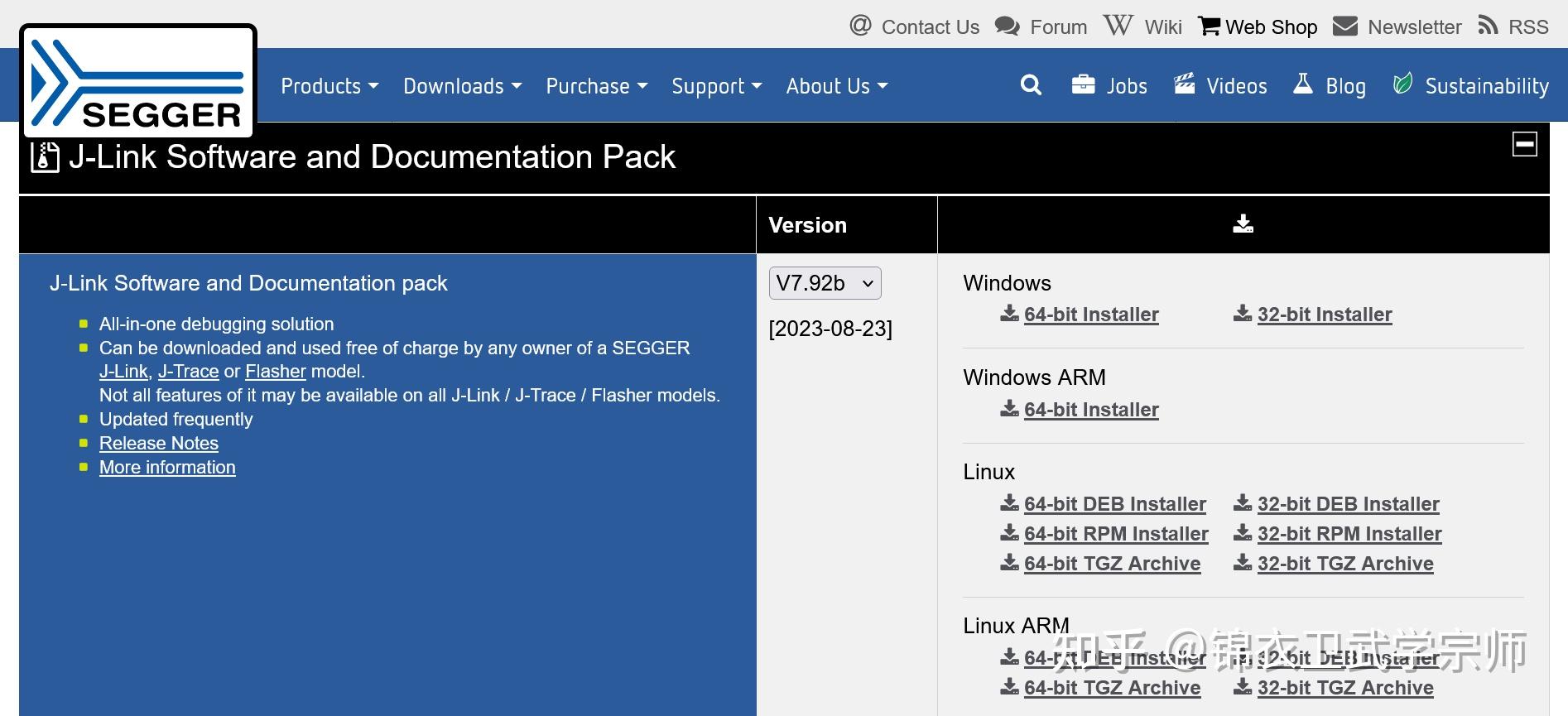
Task: Click download icon for Linux 64-bit DEB Installer
Action: tap(1009, 503)
